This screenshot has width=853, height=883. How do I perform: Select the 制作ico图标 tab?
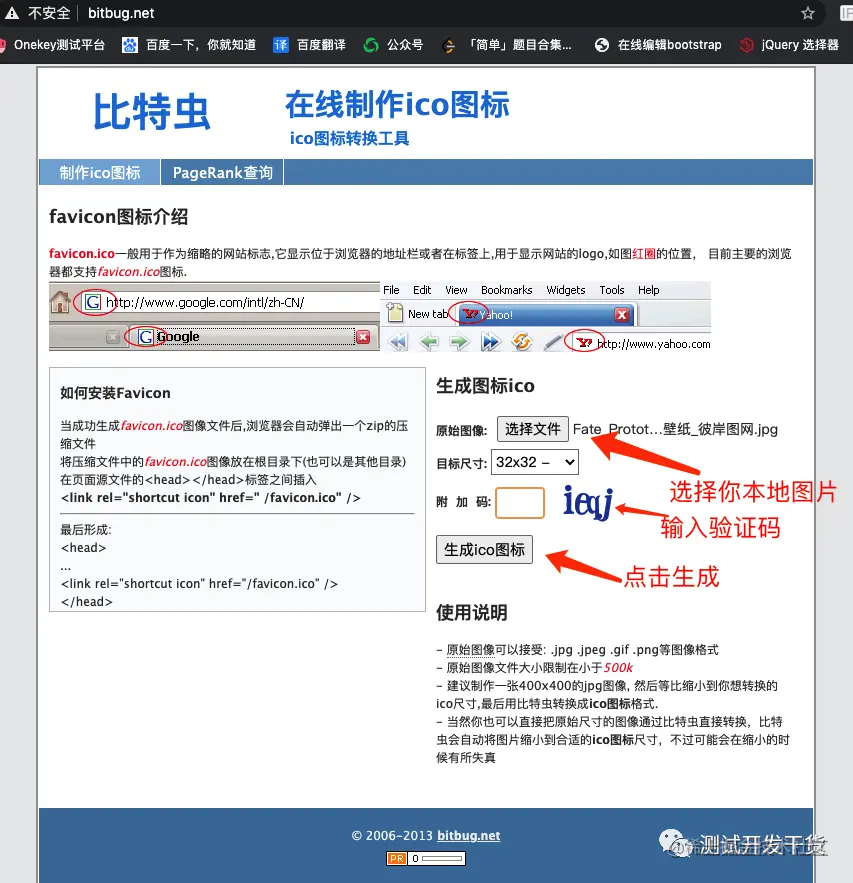98,172
